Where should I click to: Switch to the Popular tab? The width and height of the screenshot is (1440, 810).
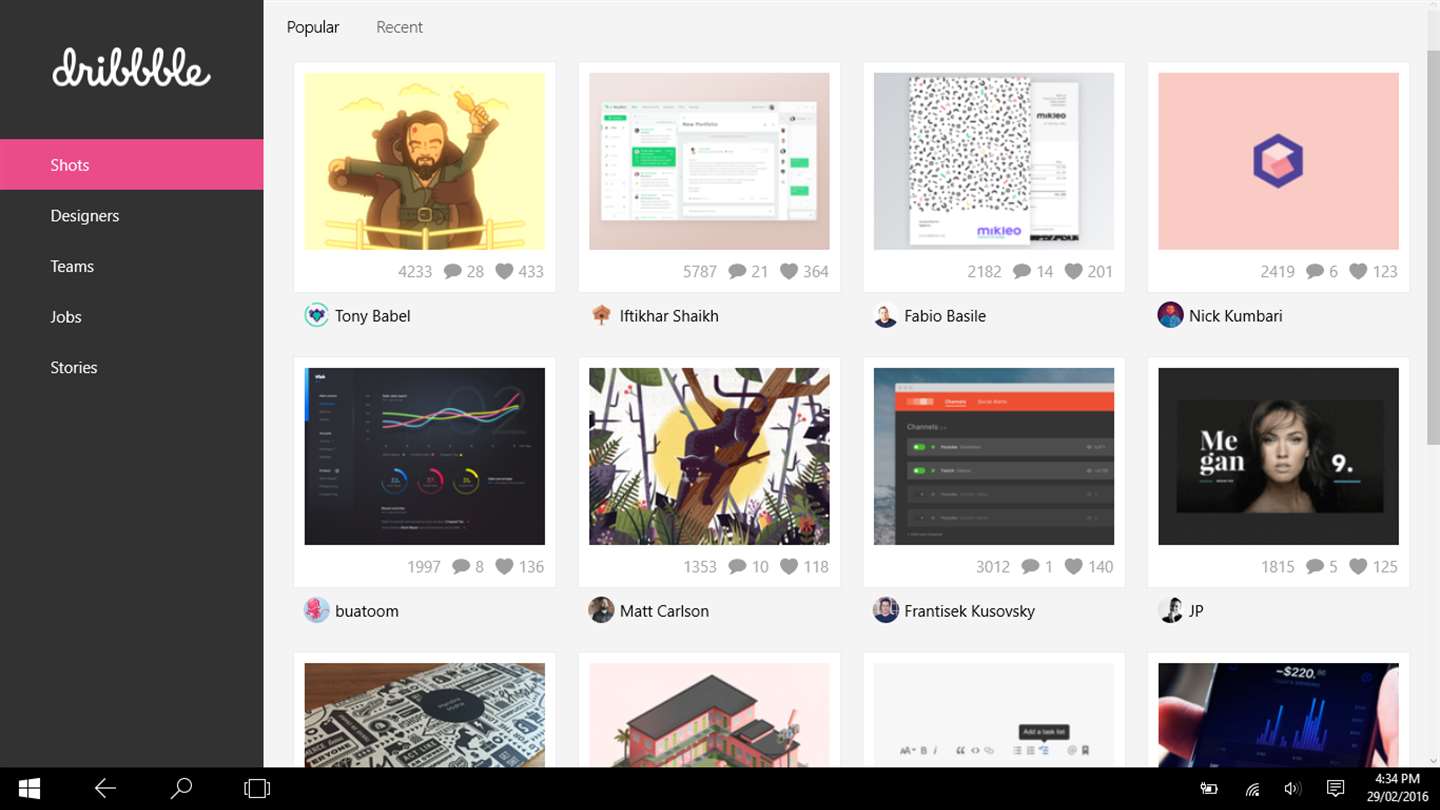313,27
